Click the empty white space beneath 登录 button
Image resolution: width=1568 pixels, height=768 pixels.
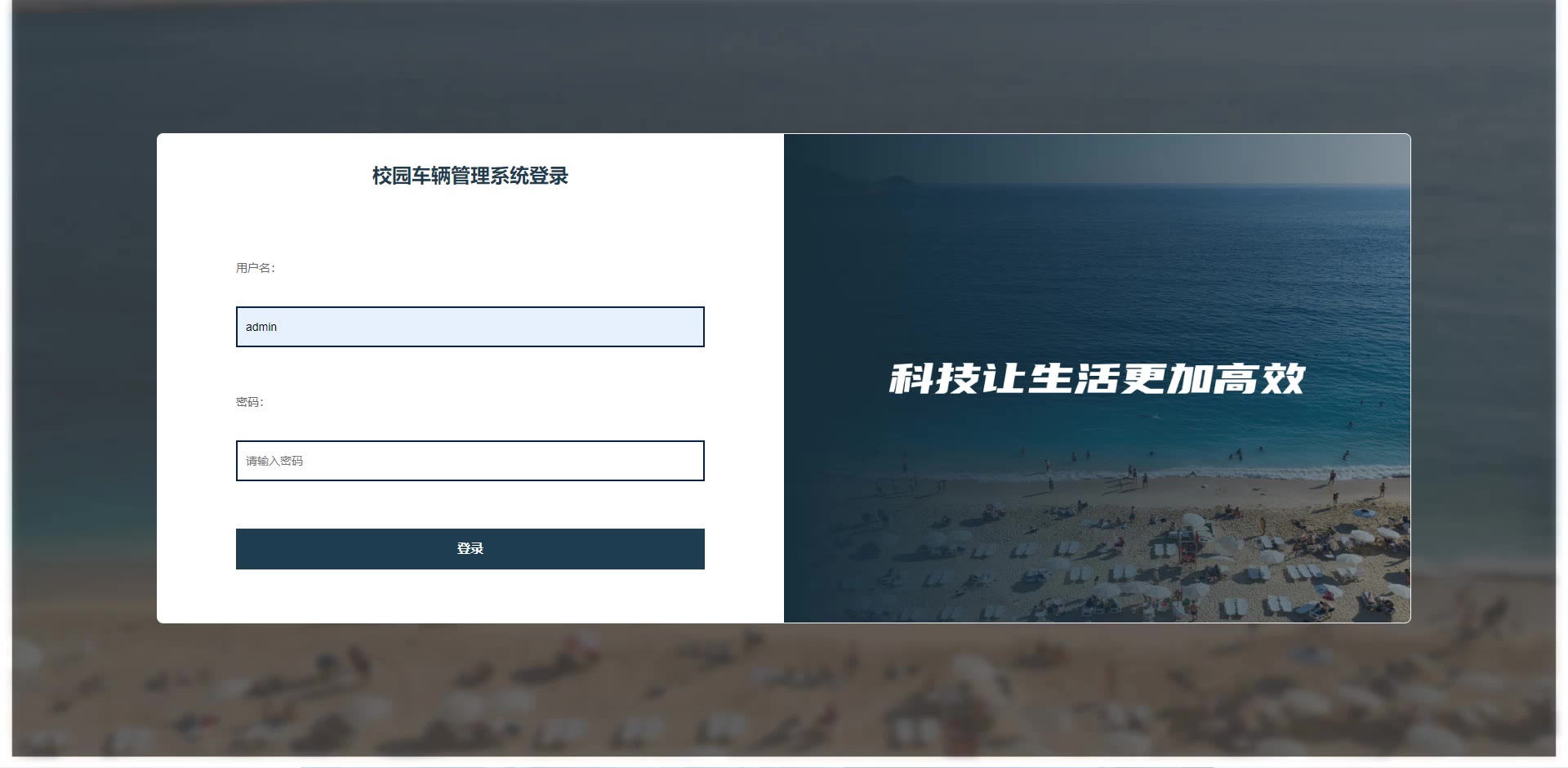[470, 596]
